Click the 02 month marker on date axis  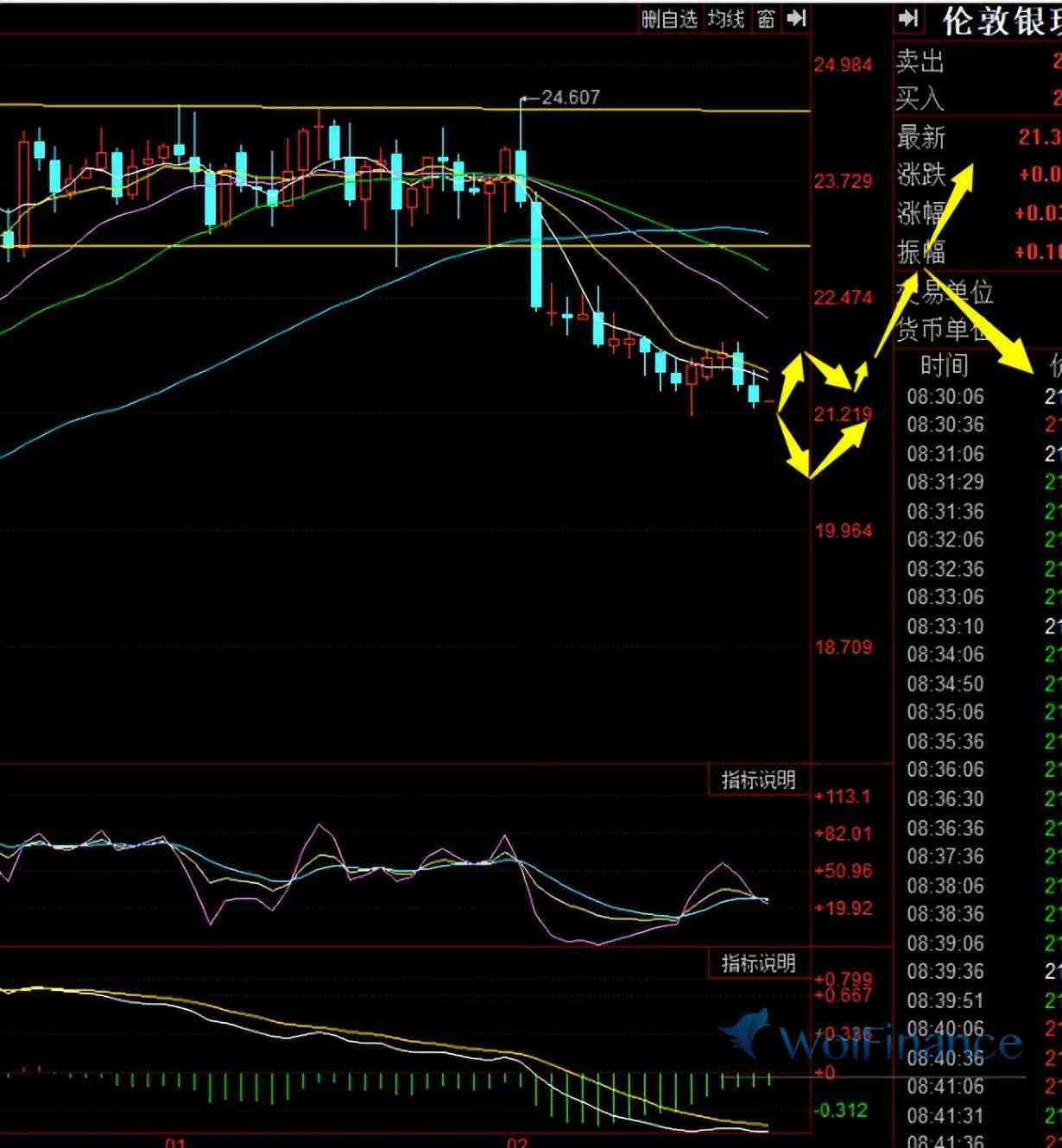pyautogui.click(x=516, y=1142)
